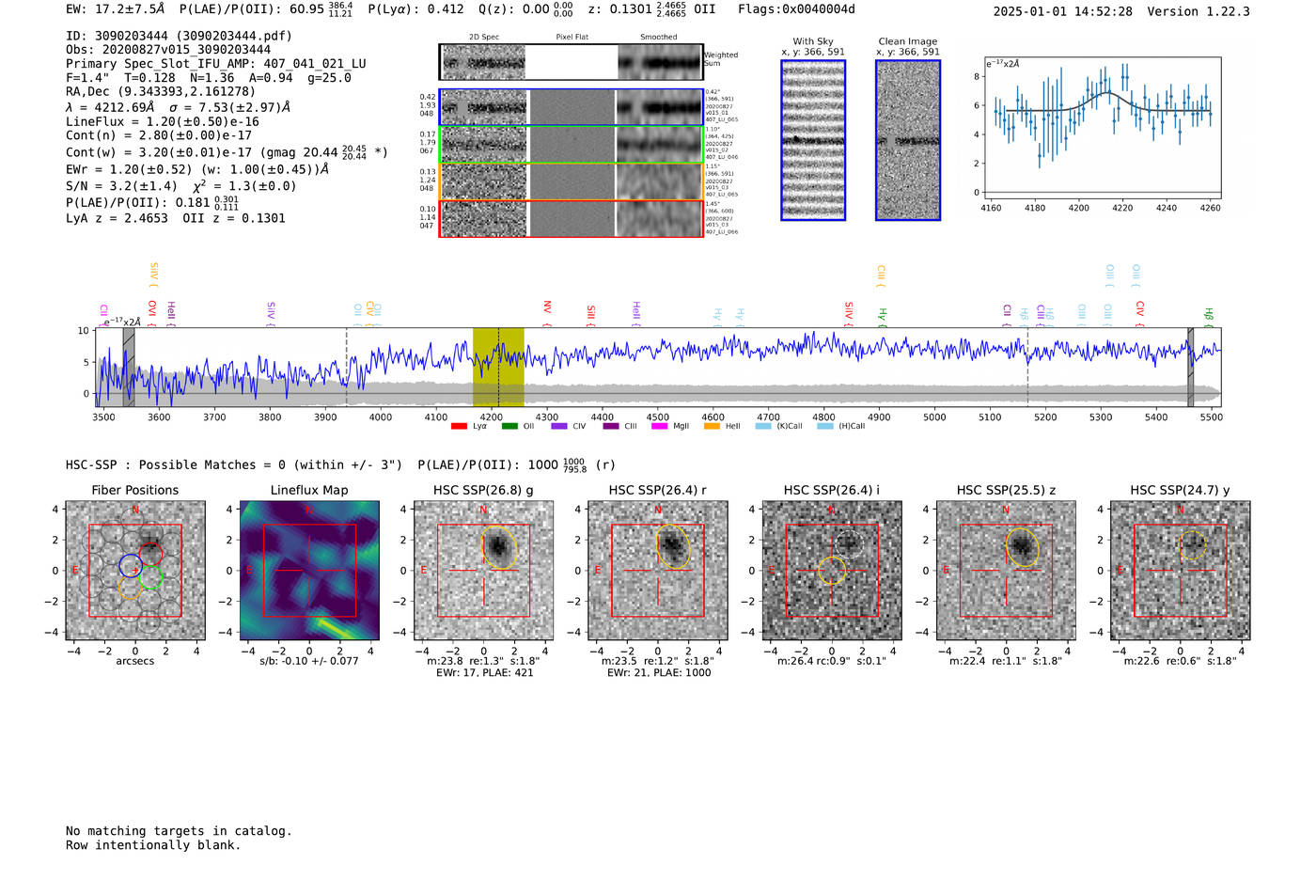Click the 'S/N = 3.2(±1.4)' text
Image resolution: width=1316 pixels, height=896 pixels.
coord(121,186)
